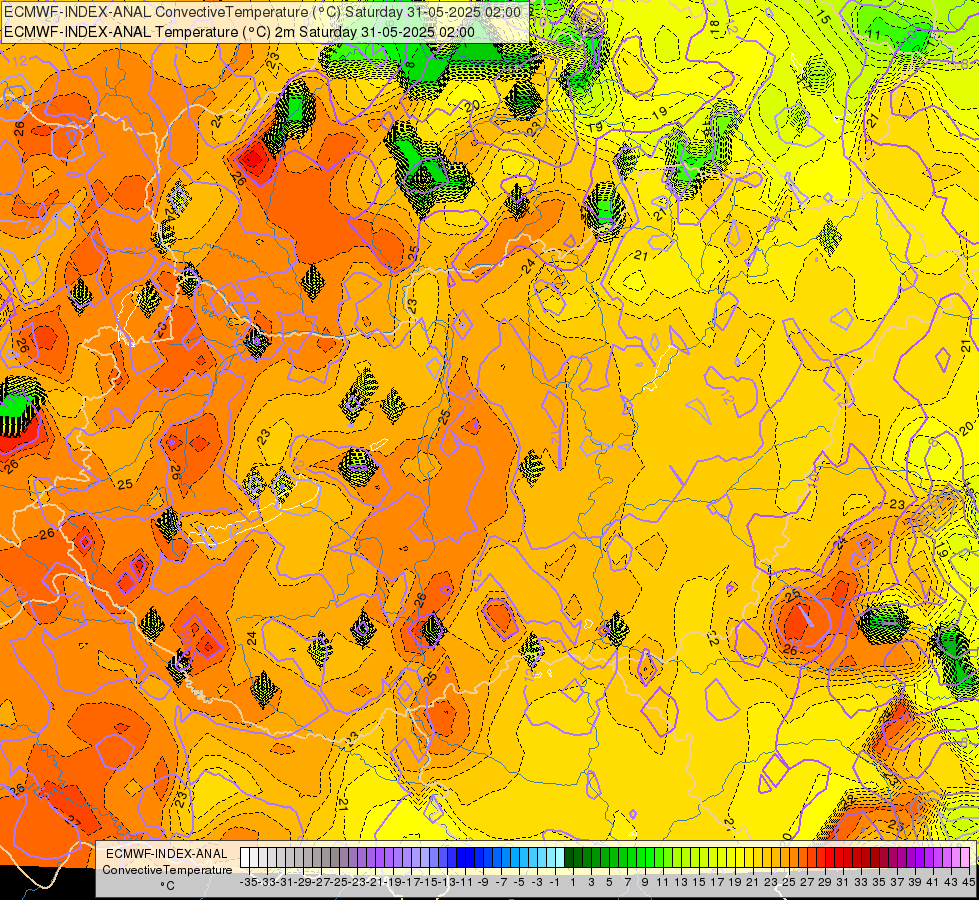Select the legend label 'ConvectiveTemperature'
This screenshot has height=900, width=979.
[x=167, y=869]
